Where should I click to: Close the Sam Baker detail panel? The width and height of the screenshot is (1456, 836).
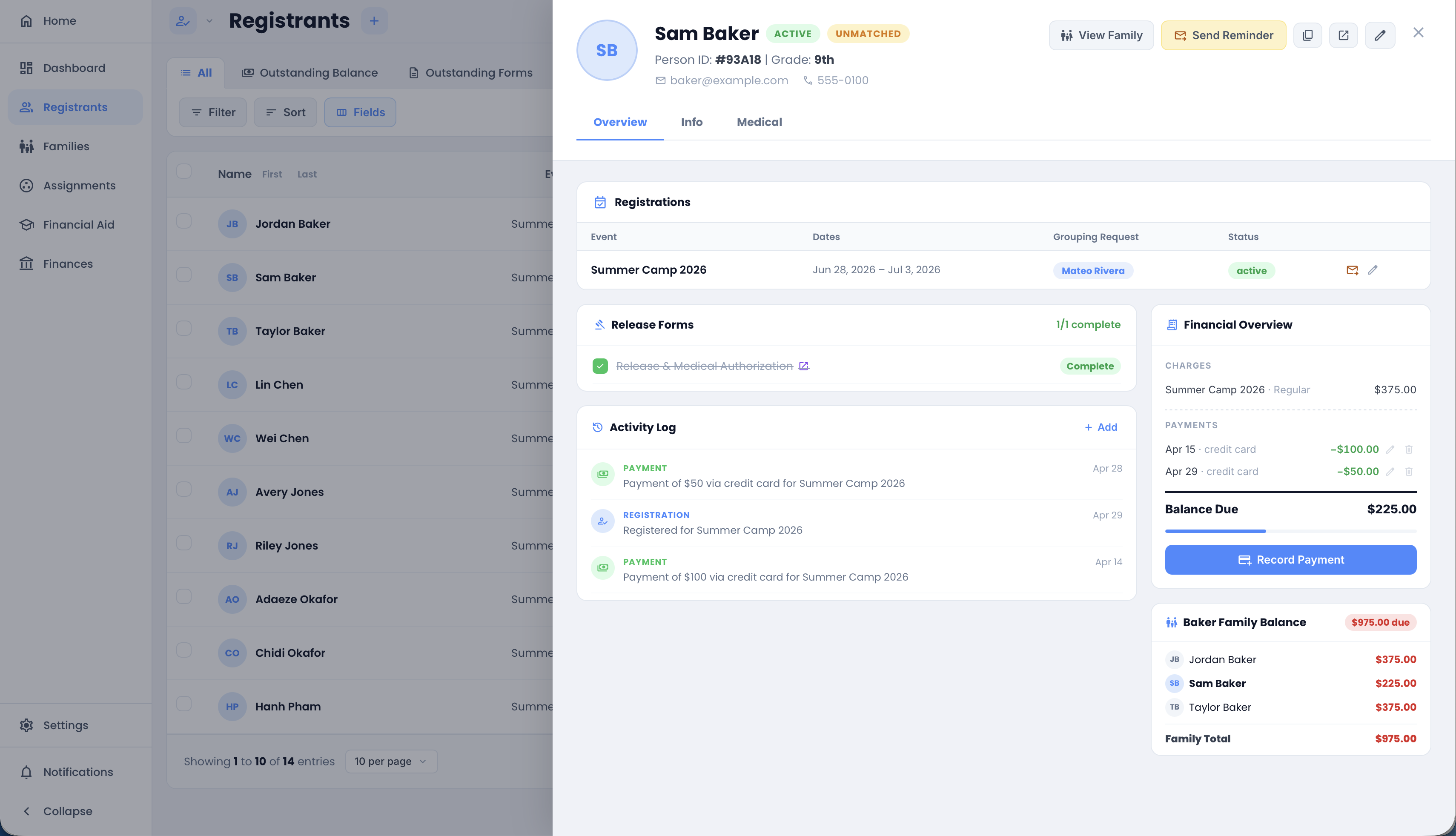pos(1419,33)
